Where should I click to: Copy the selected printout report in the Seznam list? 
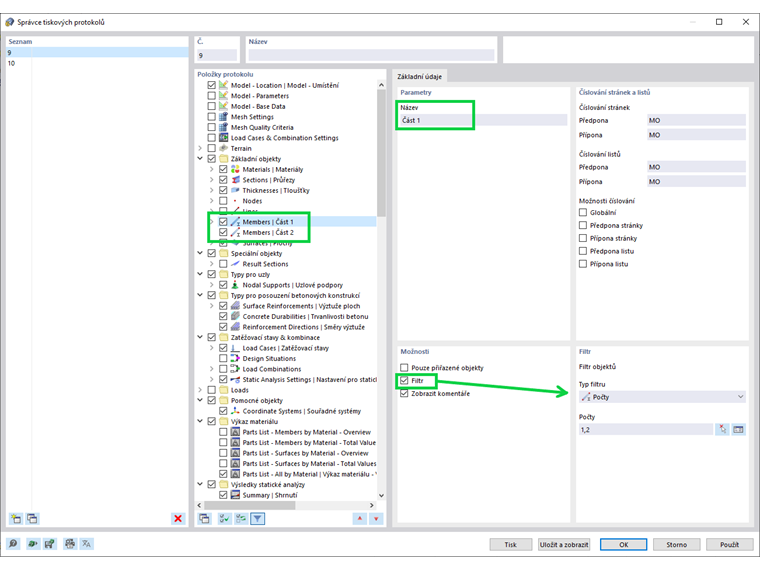click(x=32, y=519)
